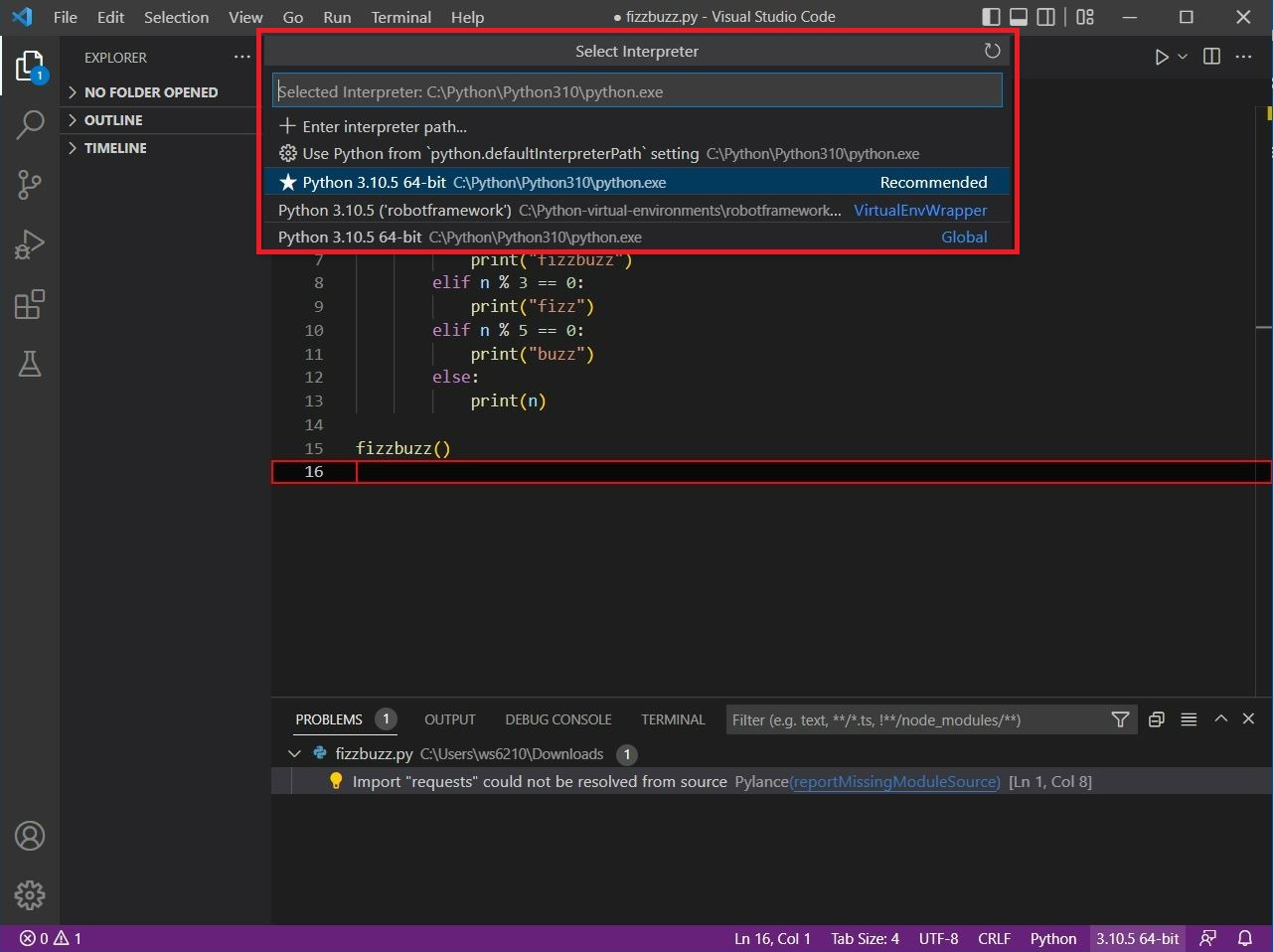Open the Explorer view in activity bar

tap(30, 67)
